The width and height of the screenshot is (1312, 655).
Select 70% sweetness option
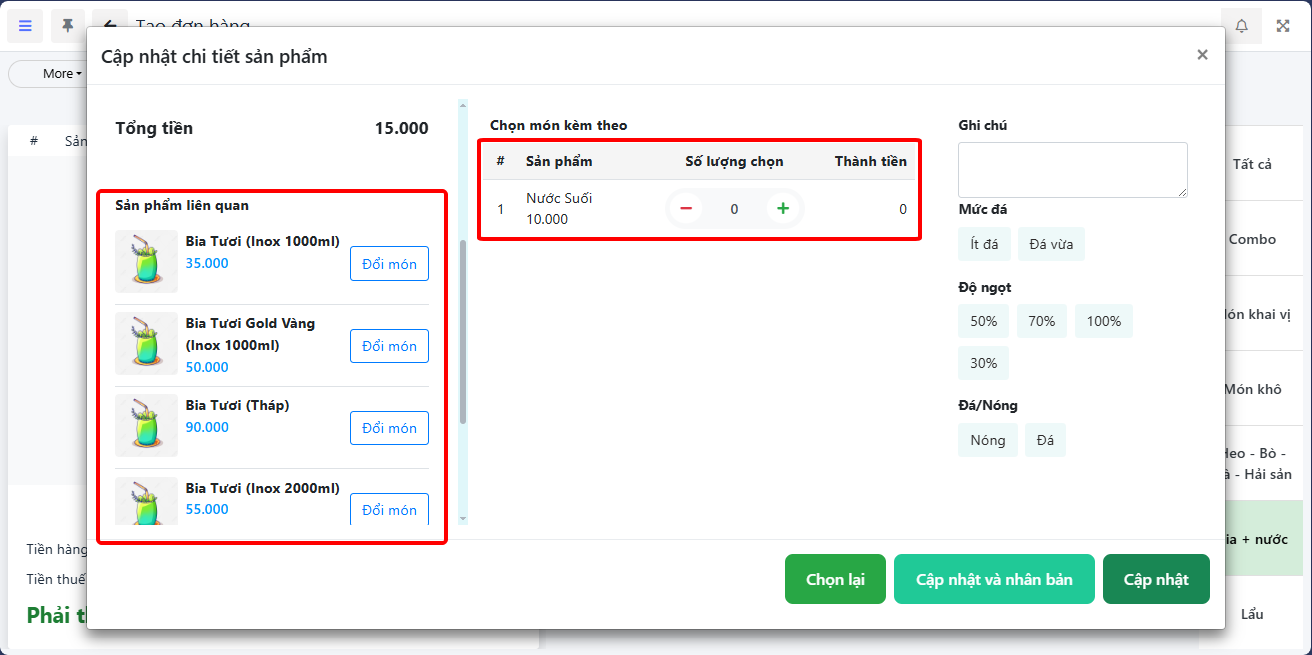[x=1041, y=321]
